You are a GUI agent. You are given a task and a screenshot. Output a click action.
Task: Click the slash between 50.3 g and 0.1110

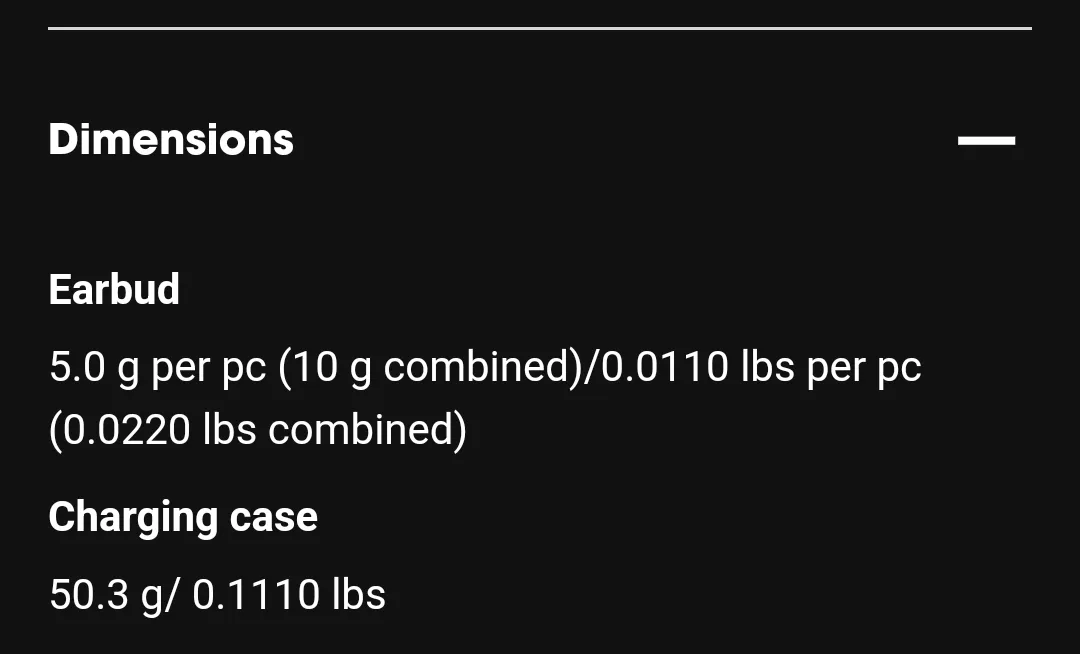172,595
